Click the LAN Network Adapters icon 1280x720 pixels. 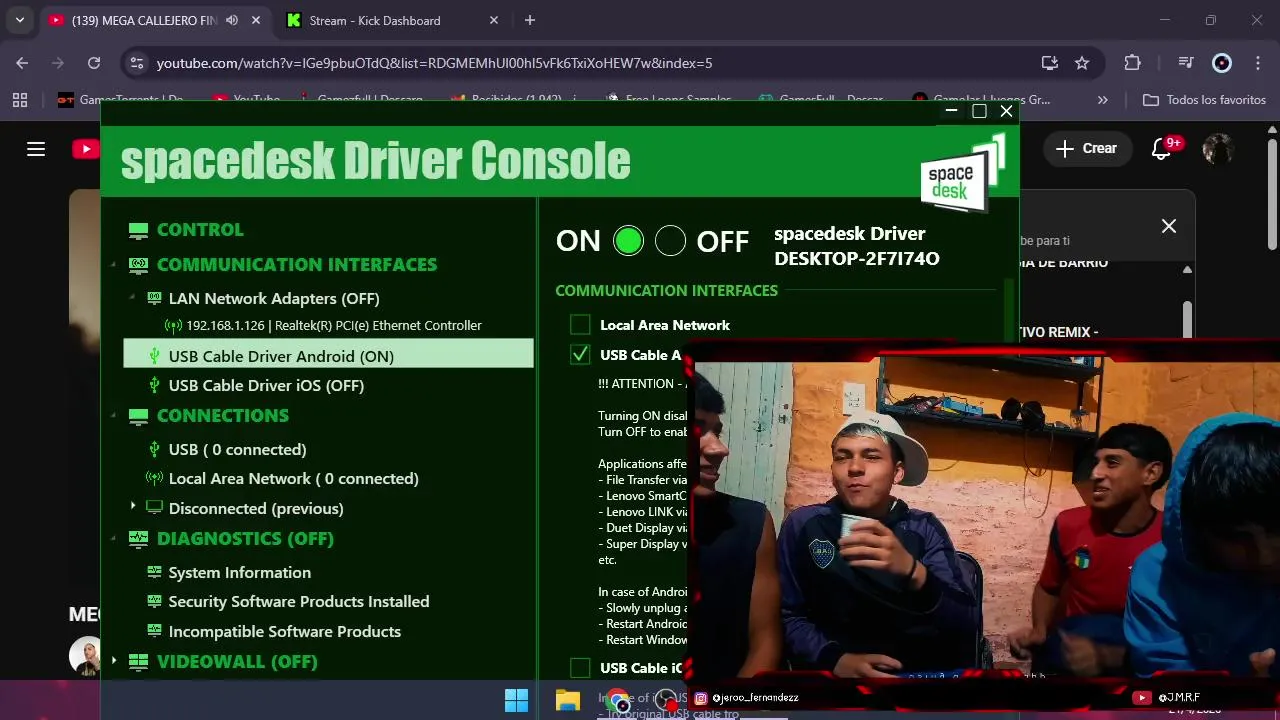pyautogui.click(x=154, y=298)
